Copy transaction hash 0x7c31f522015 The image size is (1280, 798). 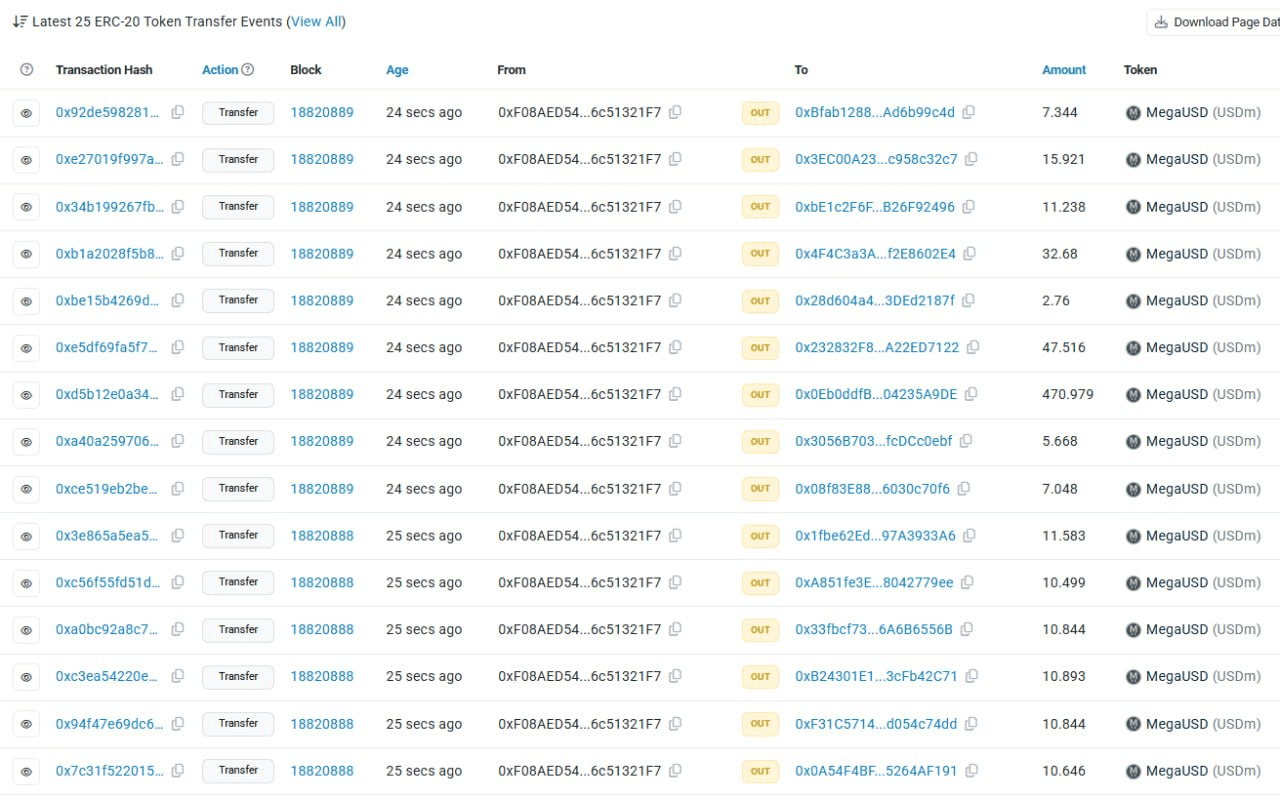pos(178,770)
